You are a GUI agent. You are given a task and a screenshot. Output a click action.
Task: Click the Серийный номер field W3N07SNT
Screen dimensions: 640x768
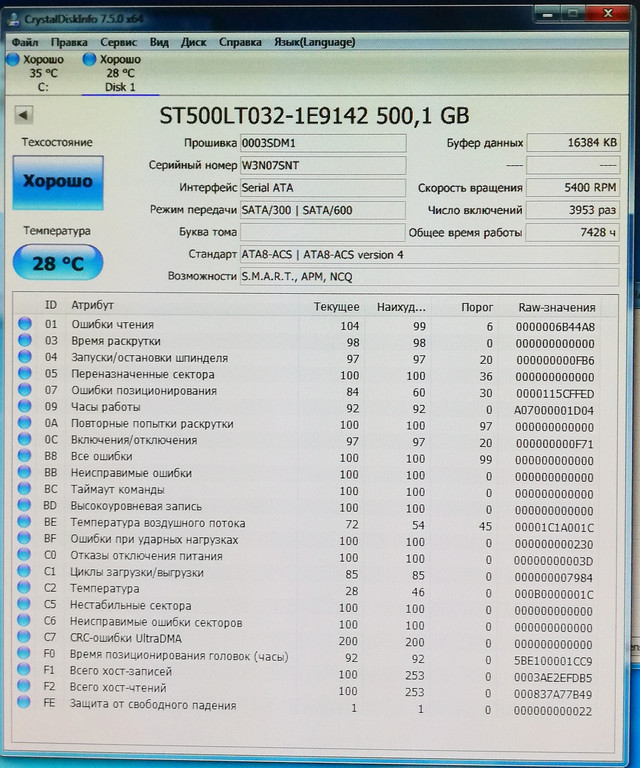(x=322, y=165)
